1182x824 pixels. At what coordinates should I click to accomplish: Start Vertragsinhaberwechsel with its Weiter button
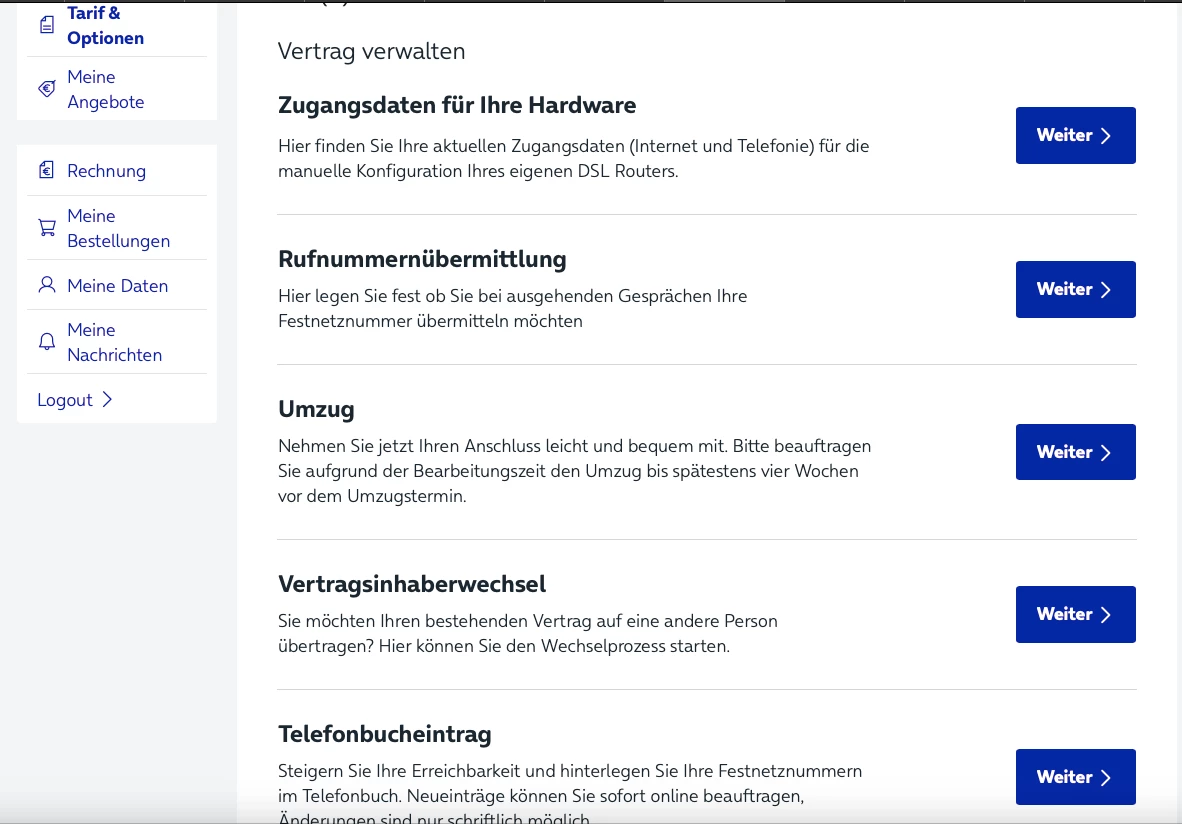(x=1075, y=614)
